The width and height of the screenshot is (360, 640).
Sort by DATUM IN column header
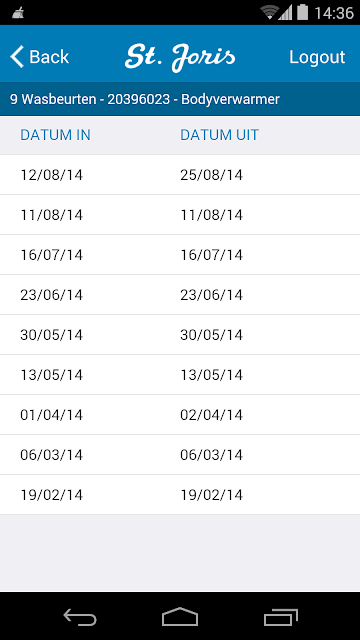point(56,135)
